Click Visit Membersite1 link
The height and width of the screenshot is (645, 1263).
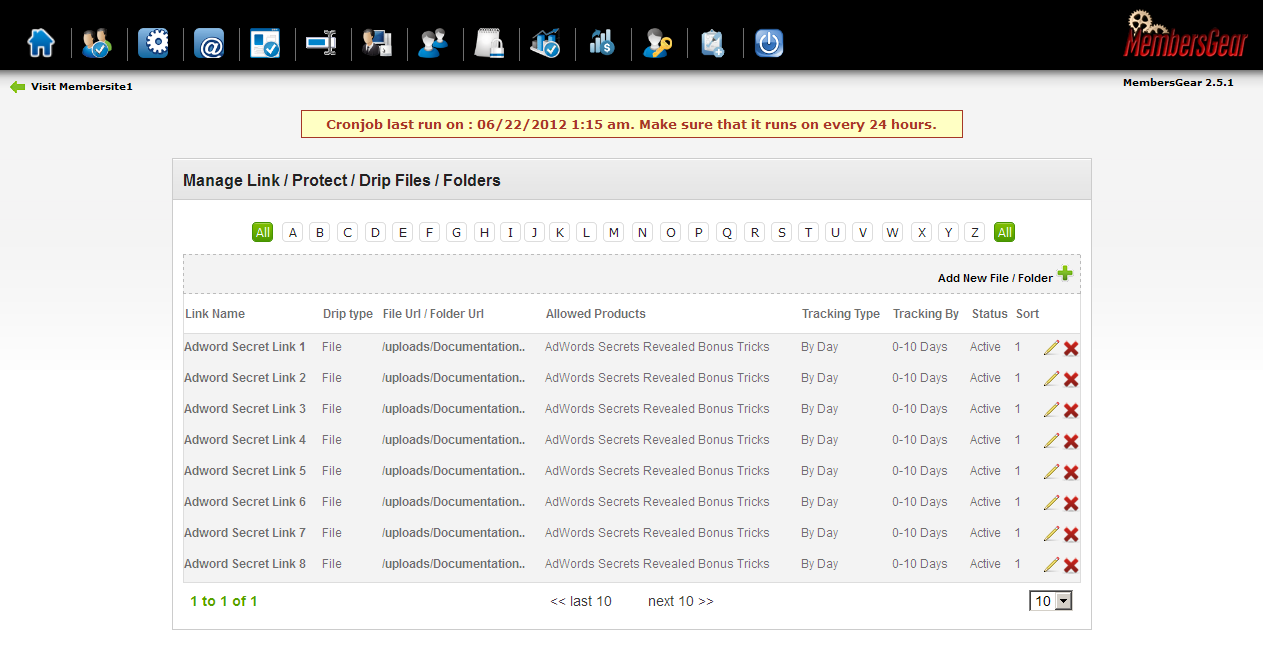[x=82, y=87]
